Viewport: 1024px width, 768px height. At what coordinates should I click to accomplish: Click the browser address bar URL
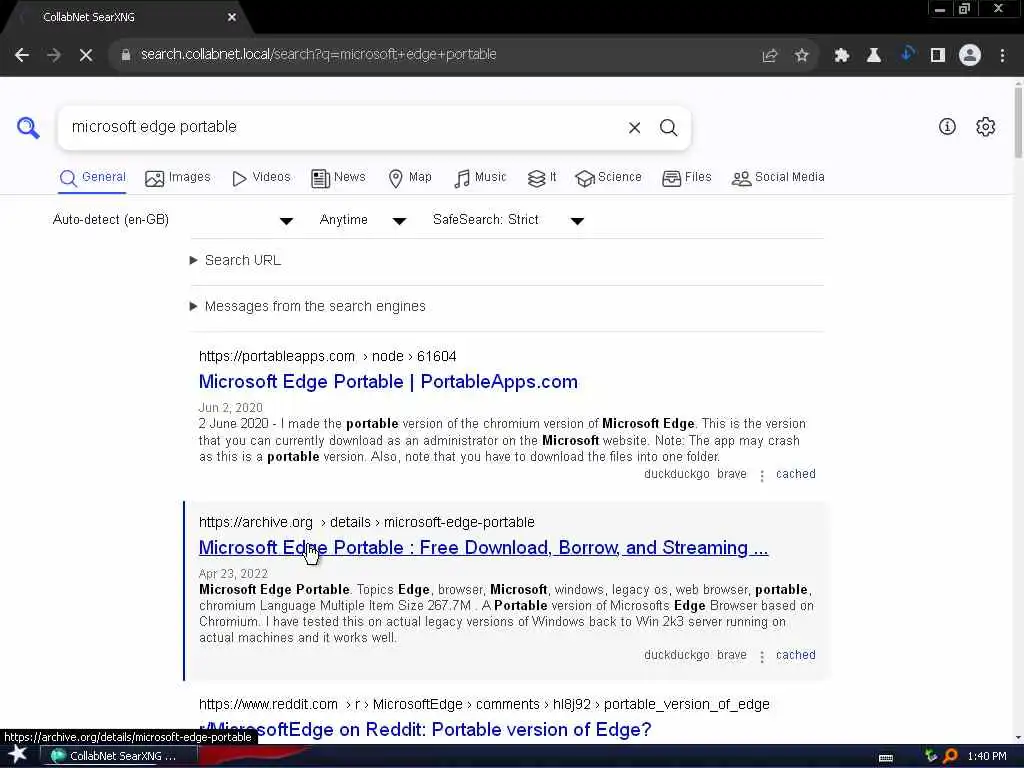tap(319, 55)
